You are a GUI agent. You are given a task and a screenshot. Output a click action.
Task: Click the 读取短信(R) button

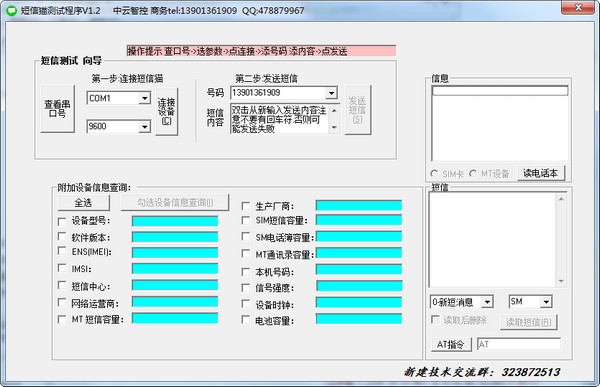point(529,322)
